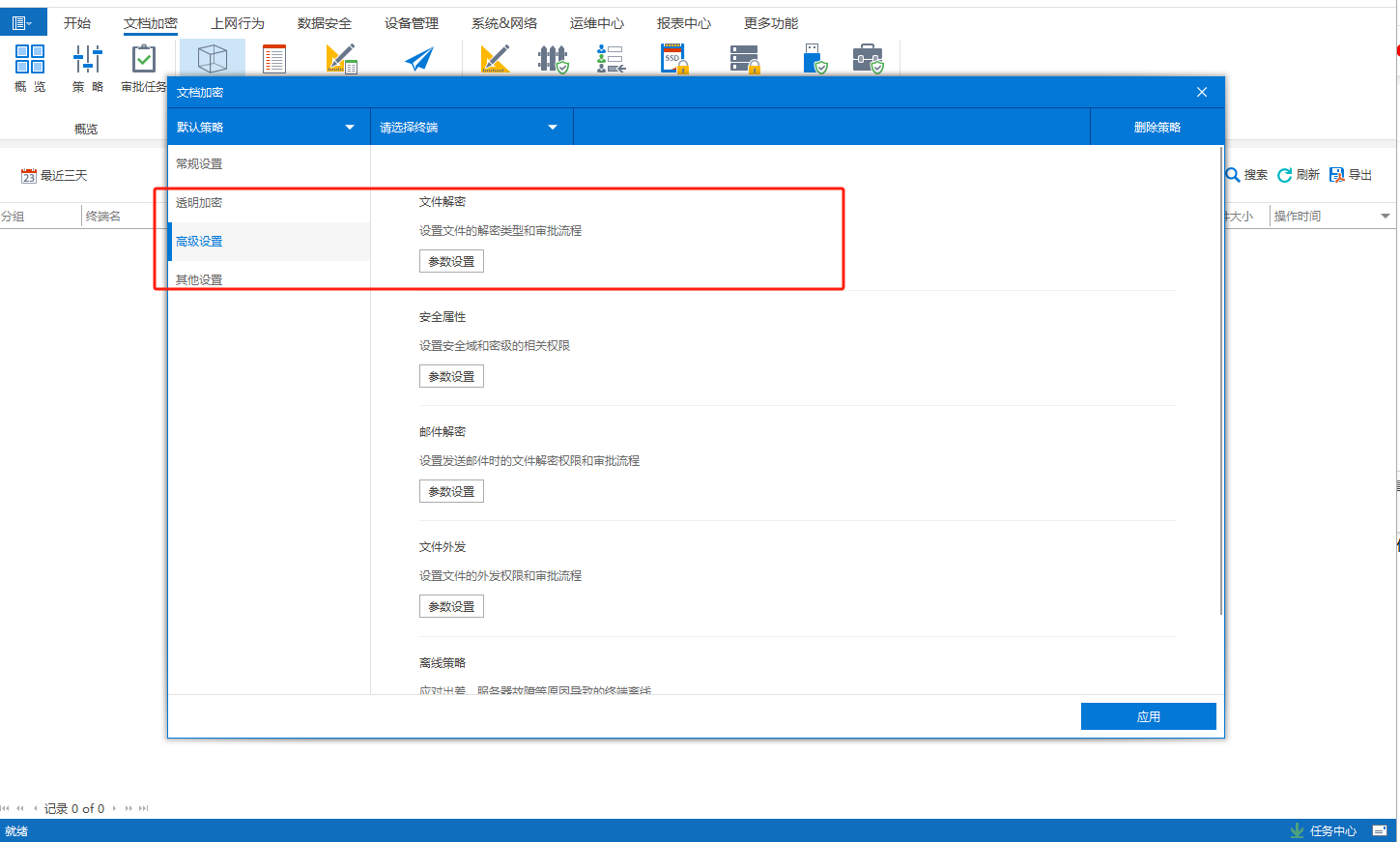This screenshot has height=842, width=1400.
Task: Click the SSD lock icon in ribbon
Action: click(674, 60)
